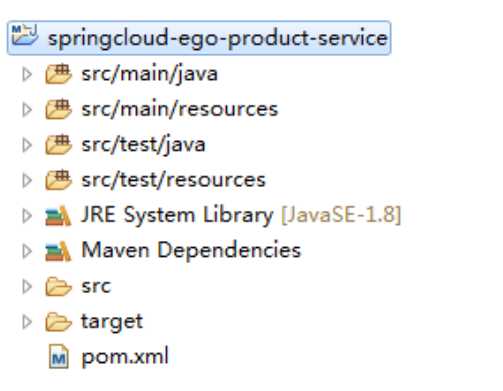Click the src/test/resources package folder icon
Image resolution: width=503 pixels, height=391 pixels.
58,180
